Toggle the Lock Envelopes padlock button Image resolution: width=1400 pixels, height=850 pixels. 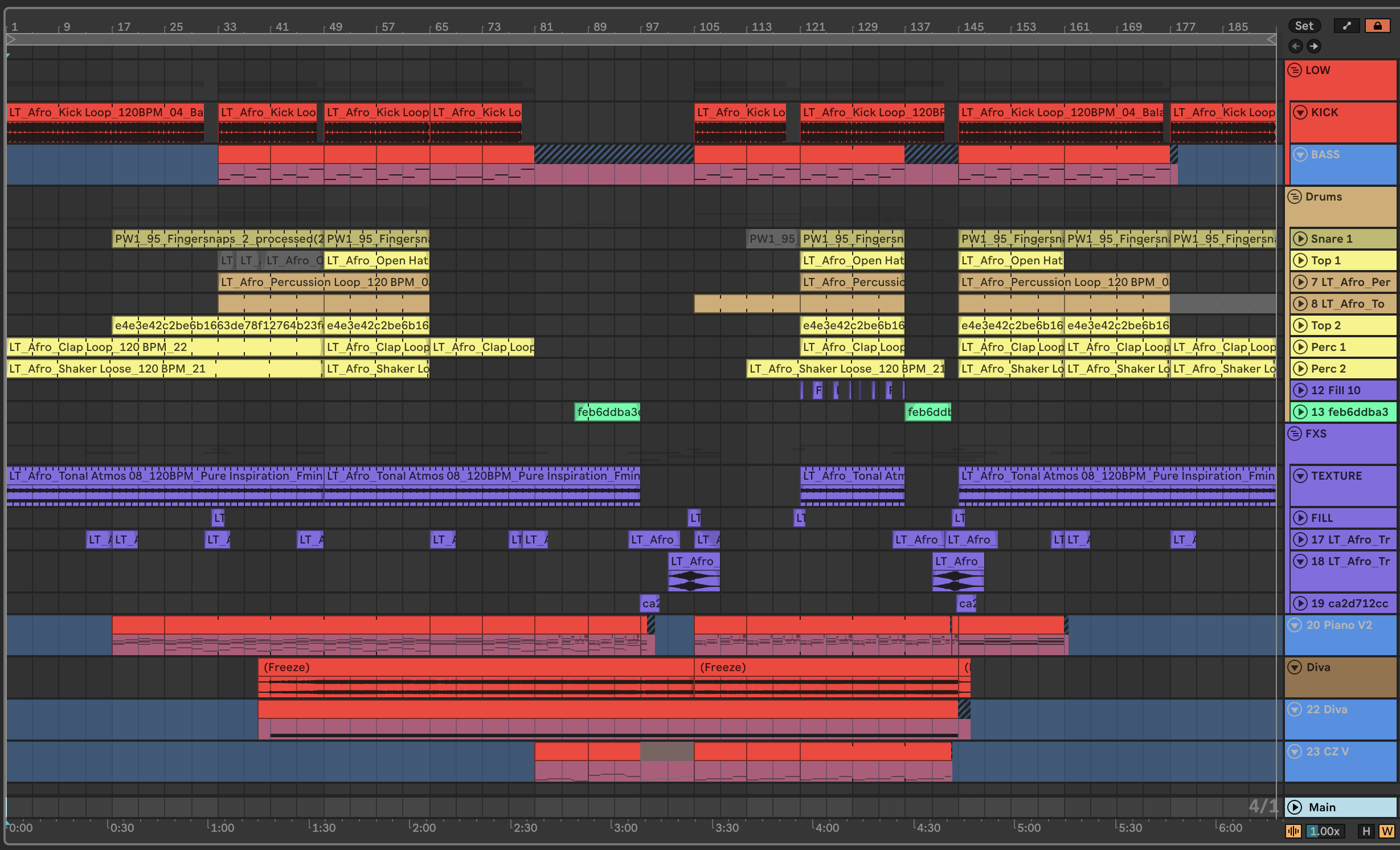point(1377,26)
